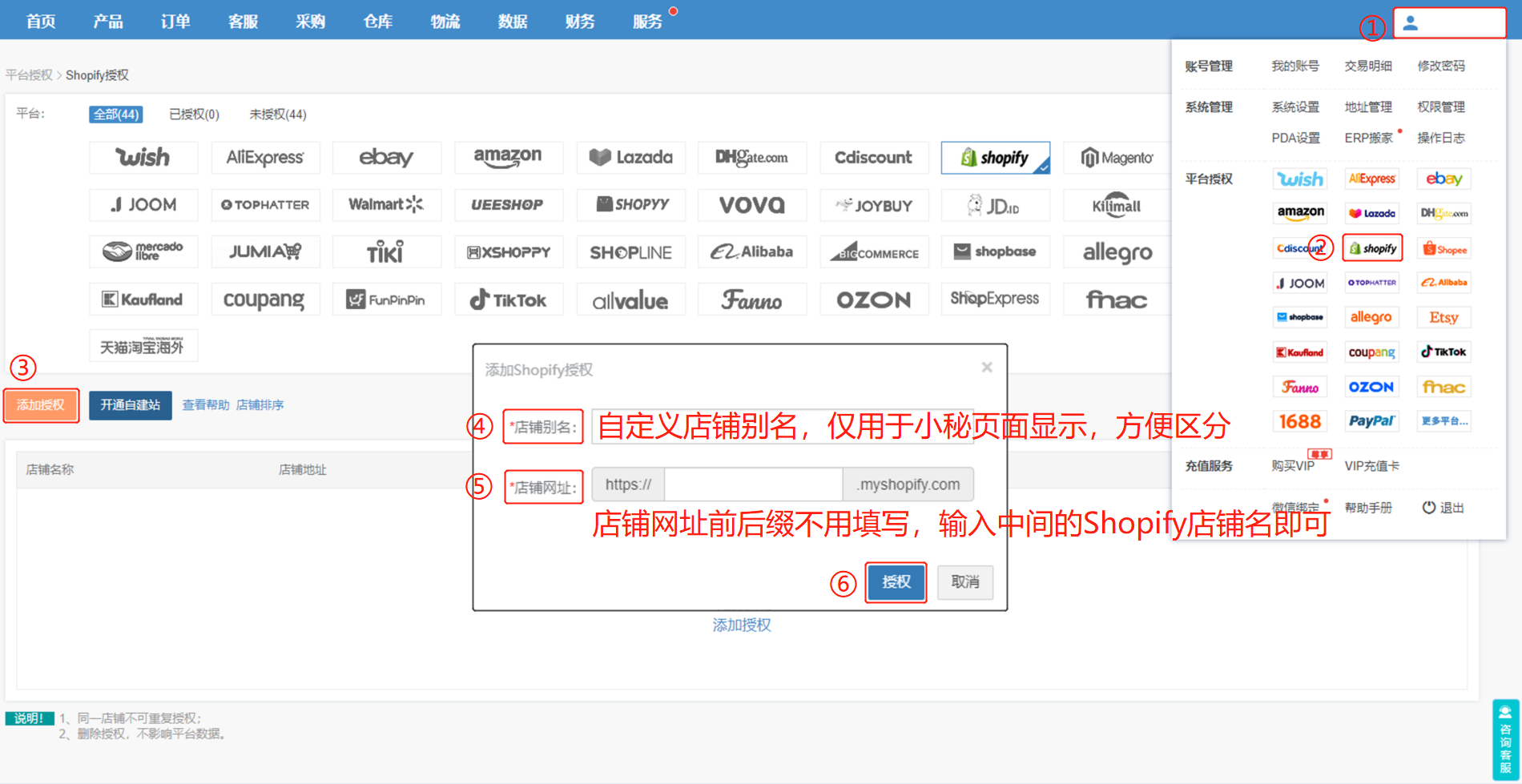Viewport: 1522px width, 784px height.
Task: Open the 查看帮助 link
Action: coord(205,405)
